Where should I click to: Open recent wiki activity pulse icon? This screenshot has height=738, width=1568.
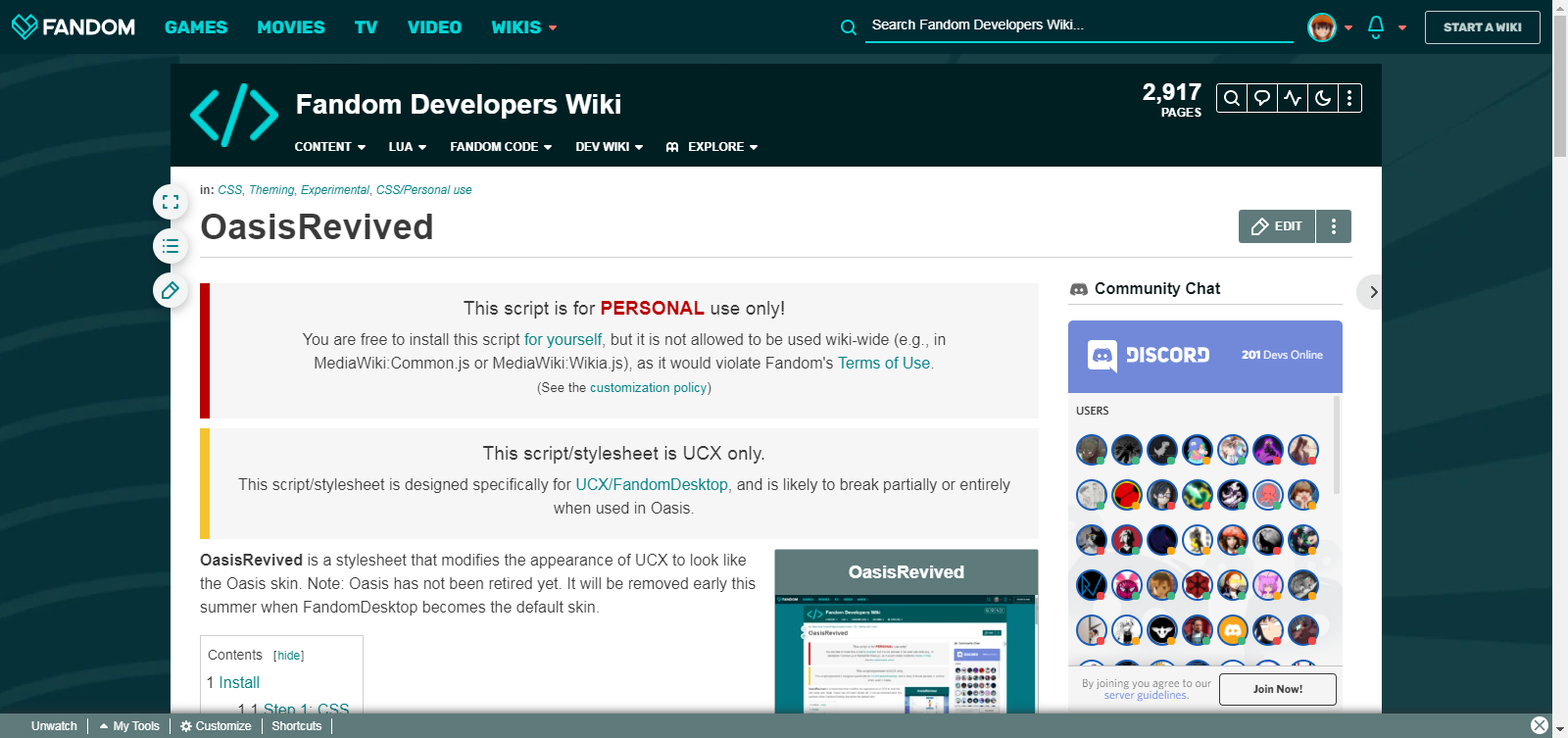tap(1293, 98)
